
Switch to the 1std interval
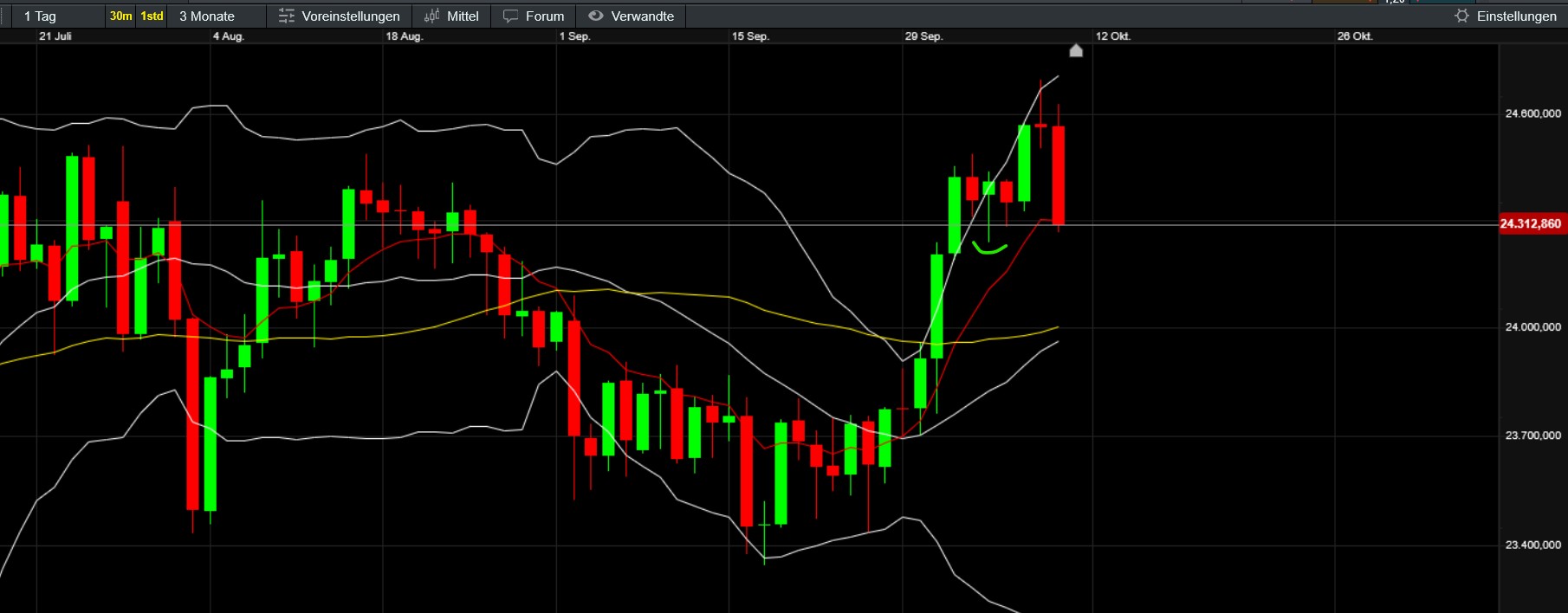[x=152, y=16]
